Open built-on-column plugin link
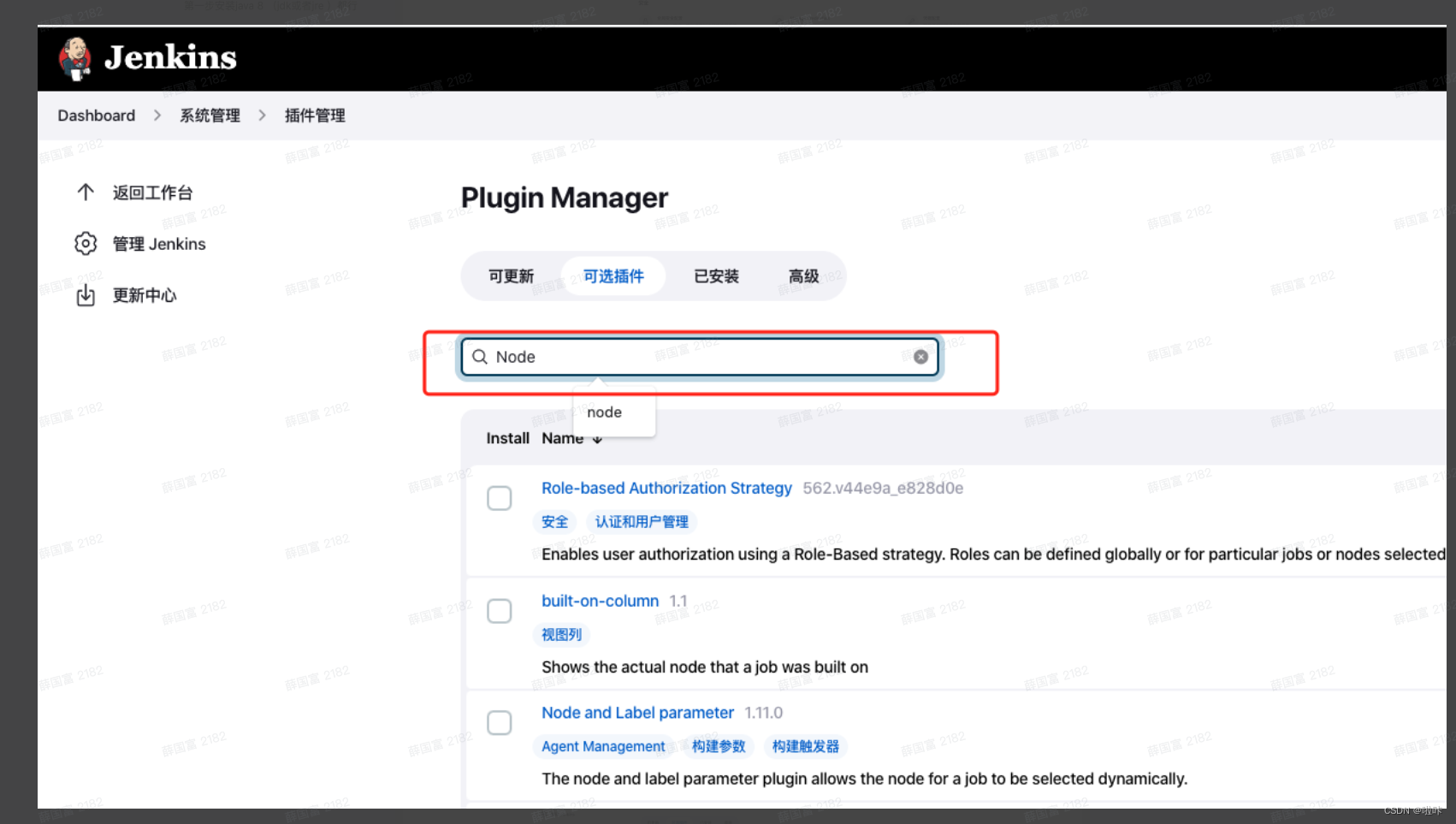The height and width of the screenshot is (824, 1456). pos(600,601)
